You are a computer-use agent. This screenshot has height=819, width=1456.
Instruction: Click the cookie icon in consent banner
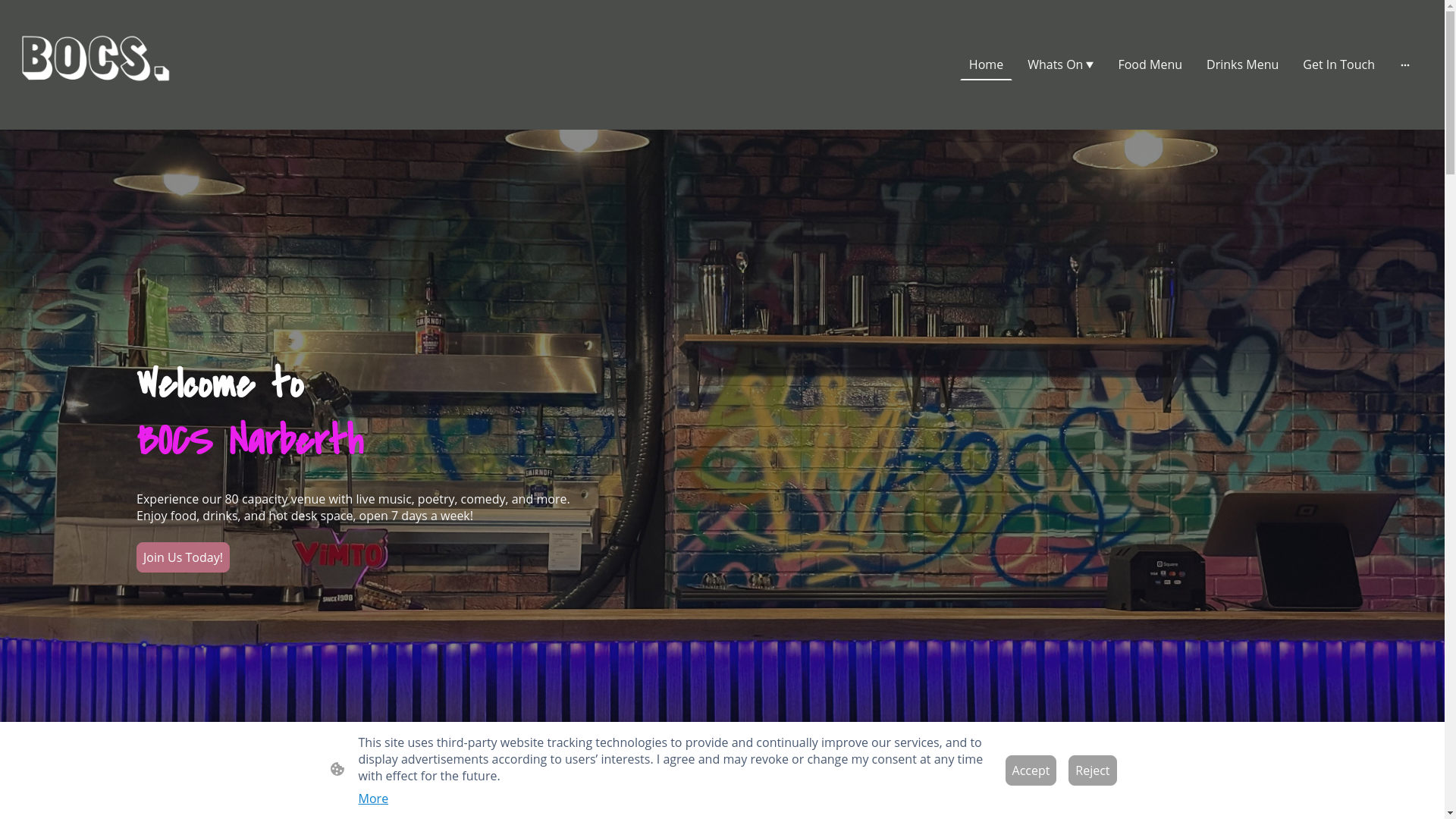coord(337,769)
